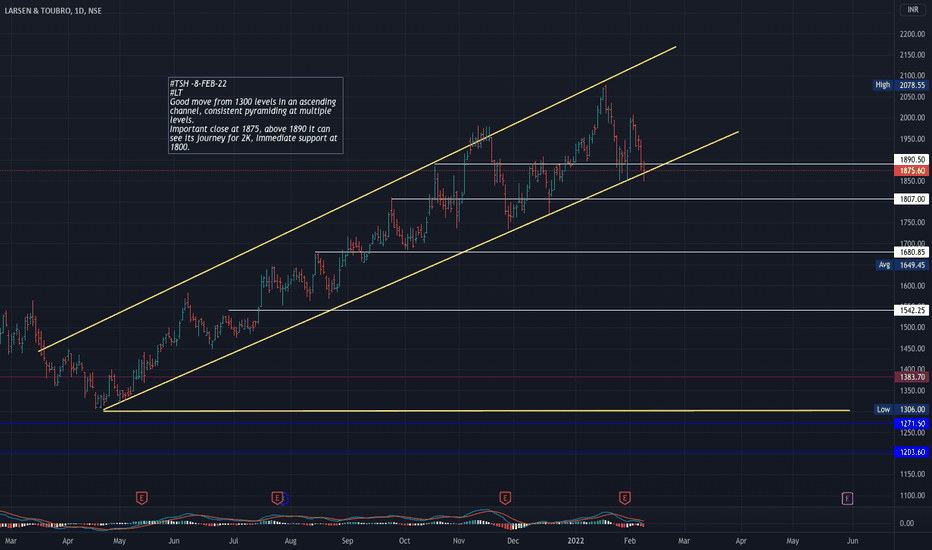Image resolution: width=932 pixels, height=550 pixels.
Task: Click the red 1875.60 current price label
Action: (911, 171)
